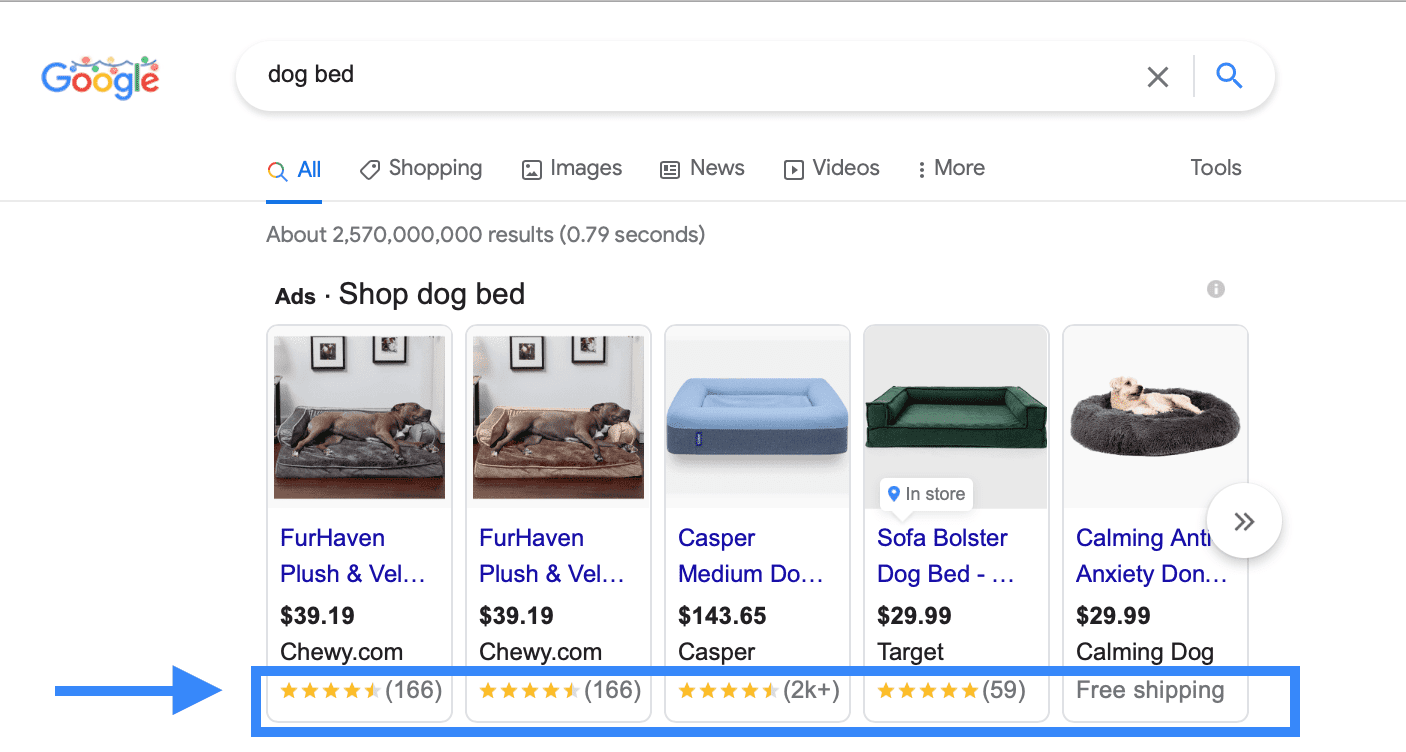1406x752 pixels.
Task: Open the Sofa Bolster Dog Bed from Target
Action: pyautogui.click(x=942, y=555)
